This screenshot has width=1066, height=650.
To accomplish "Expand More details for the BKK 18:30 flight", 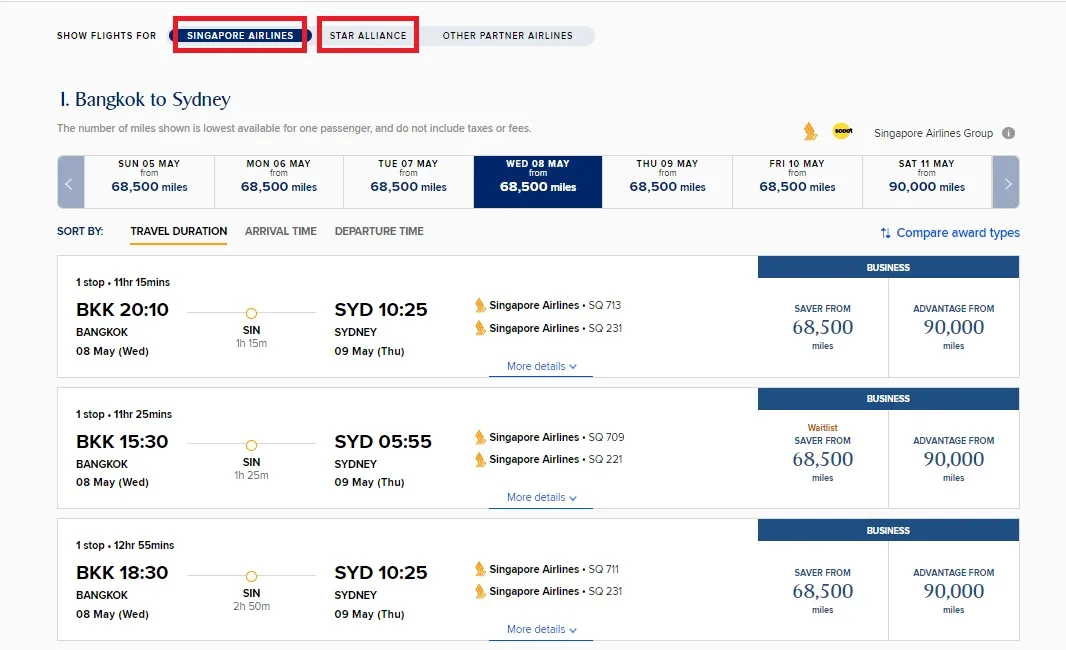I will point(541,630).
